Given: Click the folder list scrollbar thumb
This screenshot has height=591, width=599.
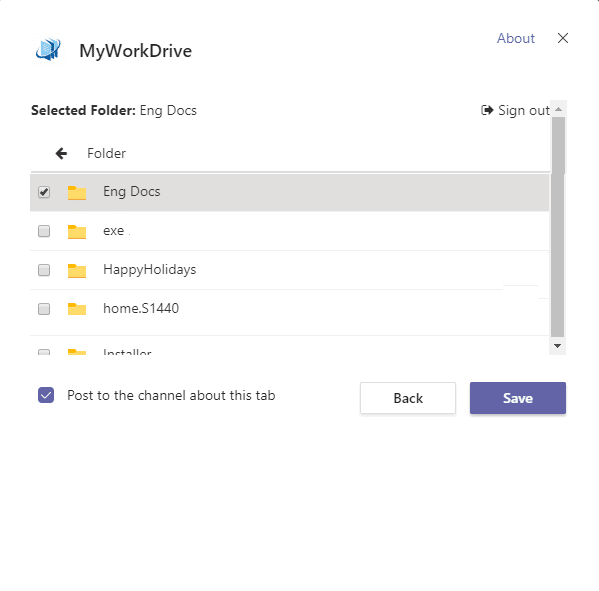Looking at the screenshot, I should pyautogui.click(x=558, y=227).
